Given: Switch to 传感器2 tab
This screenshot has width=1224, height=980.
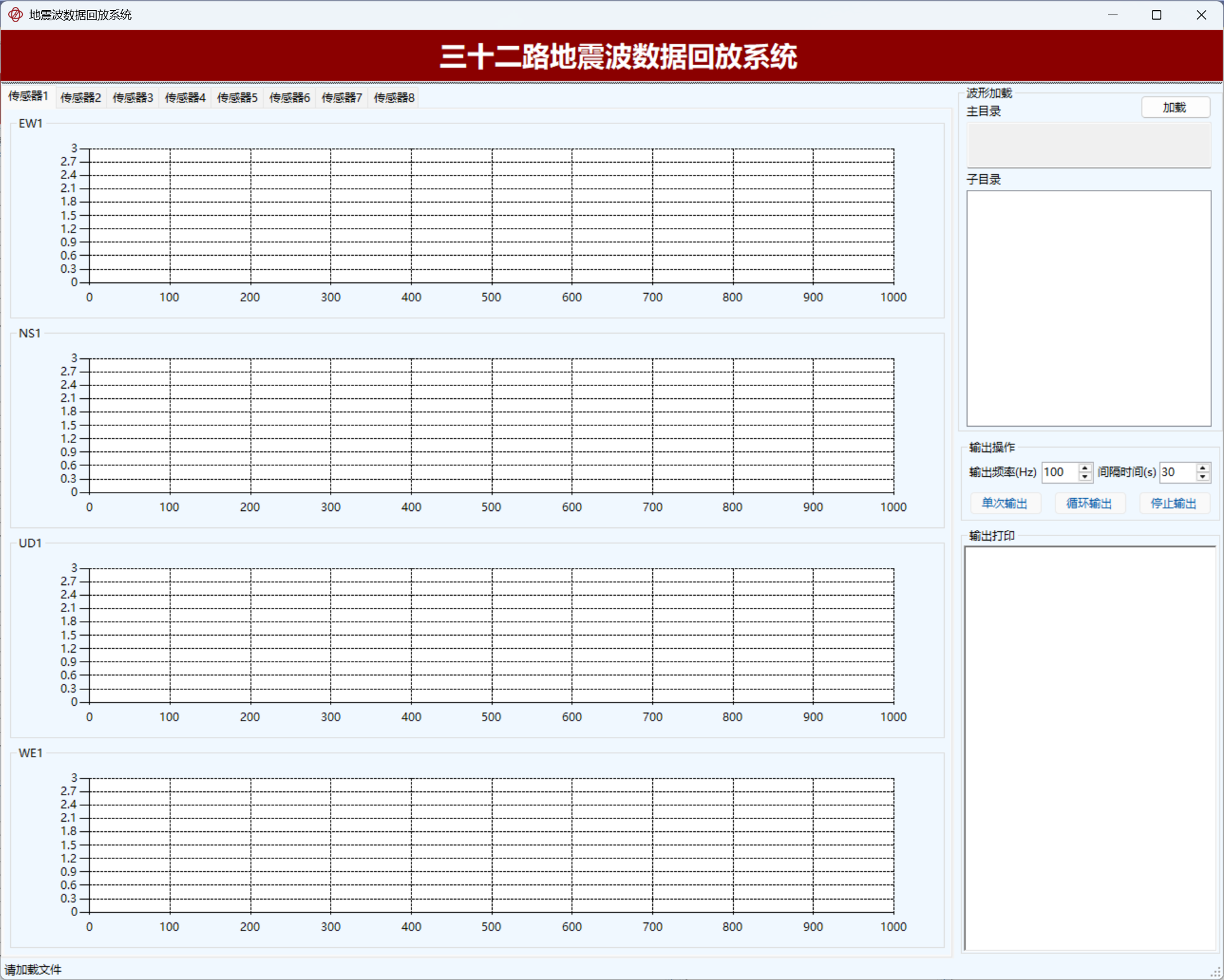Looking at the screenshot, I should 80,97.
